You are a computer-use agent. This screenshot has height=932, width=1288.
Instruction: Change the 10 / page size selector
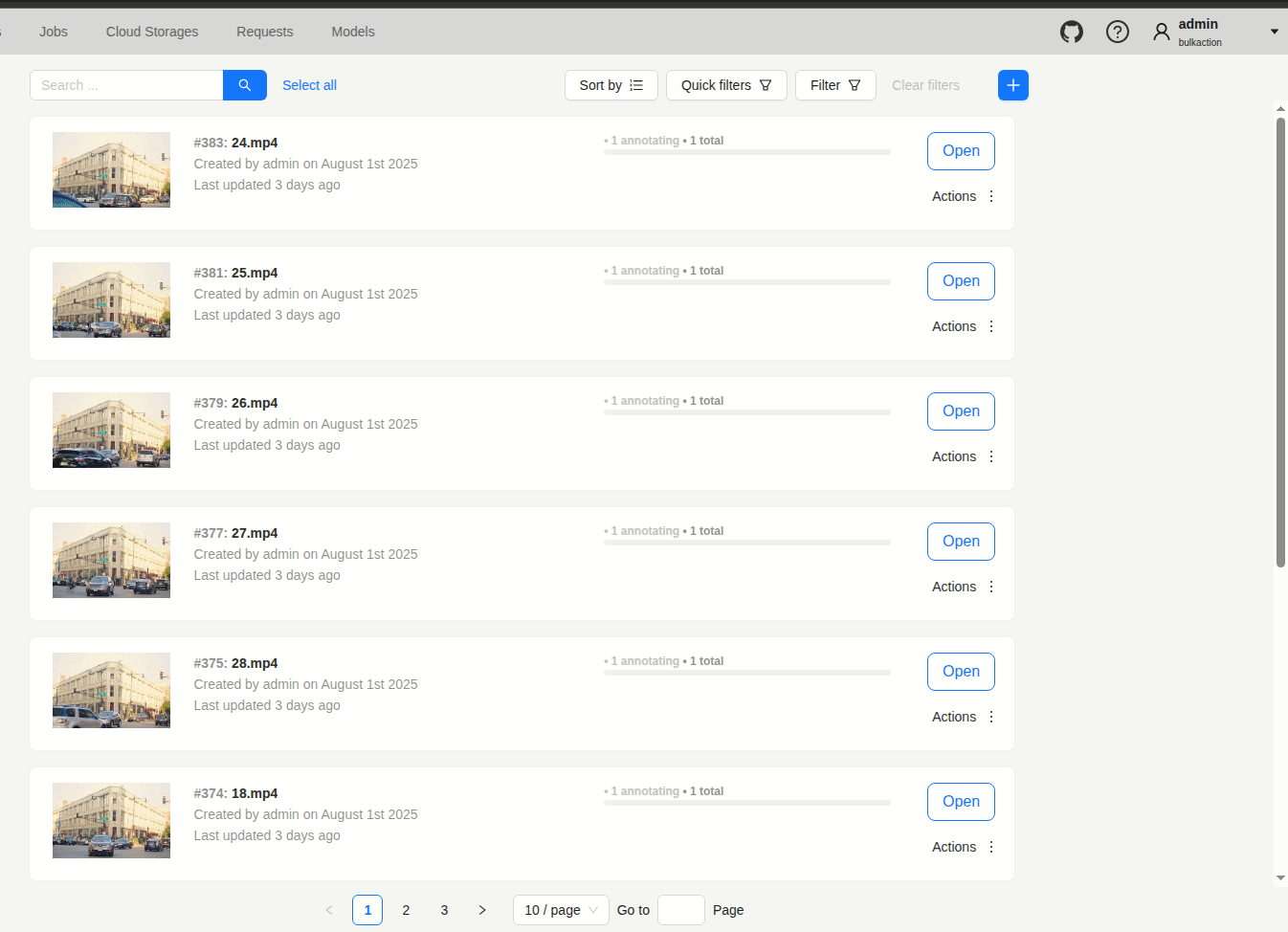click(x=561, y=910)
